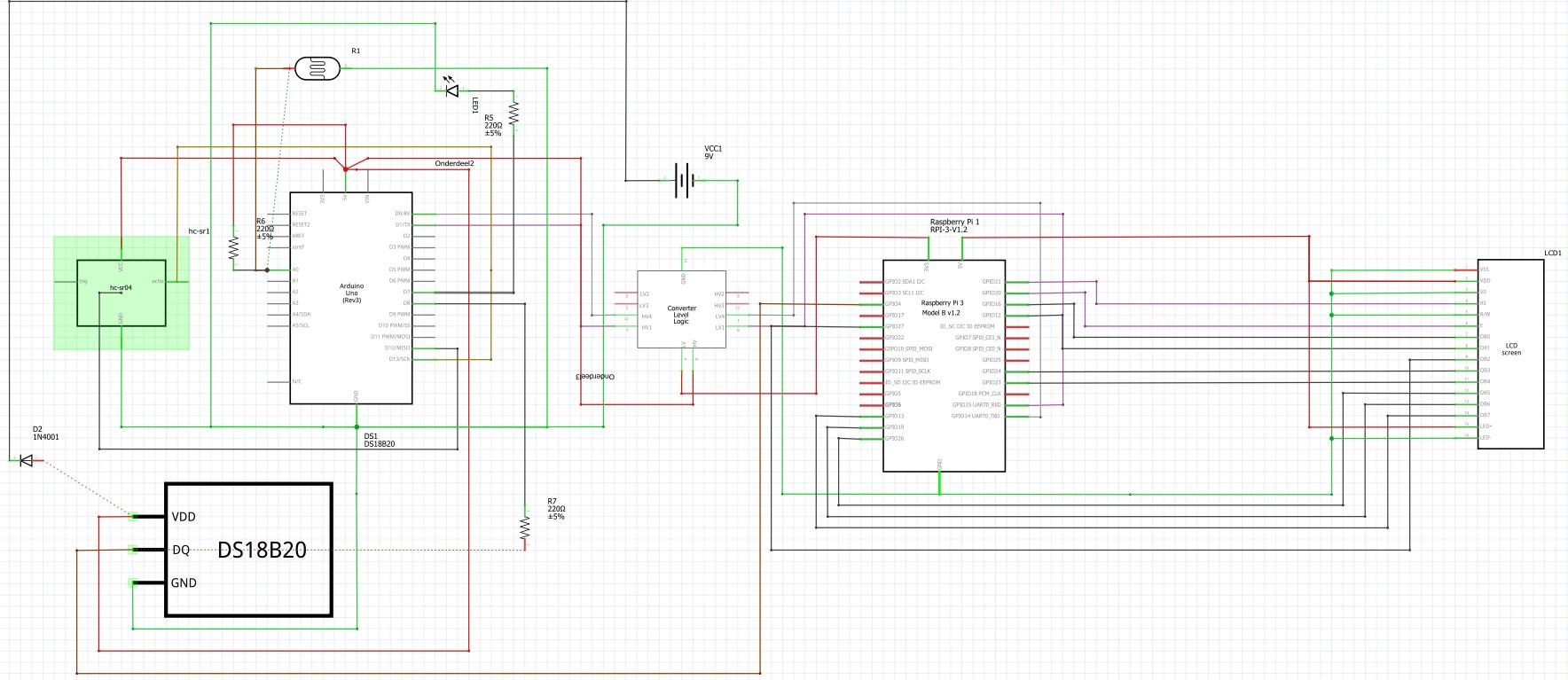Click the LED1 label text
The height and width of the screenshot is (680, 1568).
[475, 106]
